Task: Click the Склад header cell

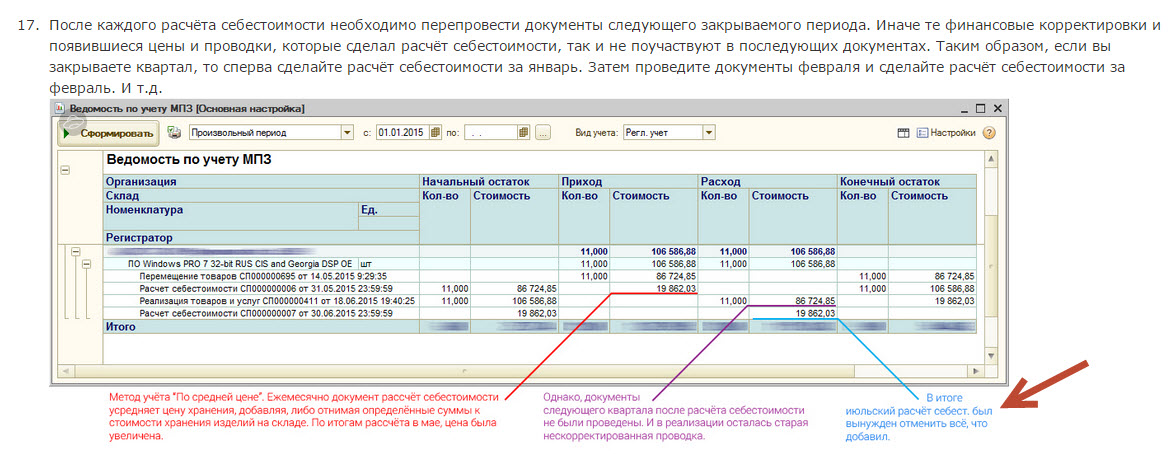Action: click(x=261, y=195)
